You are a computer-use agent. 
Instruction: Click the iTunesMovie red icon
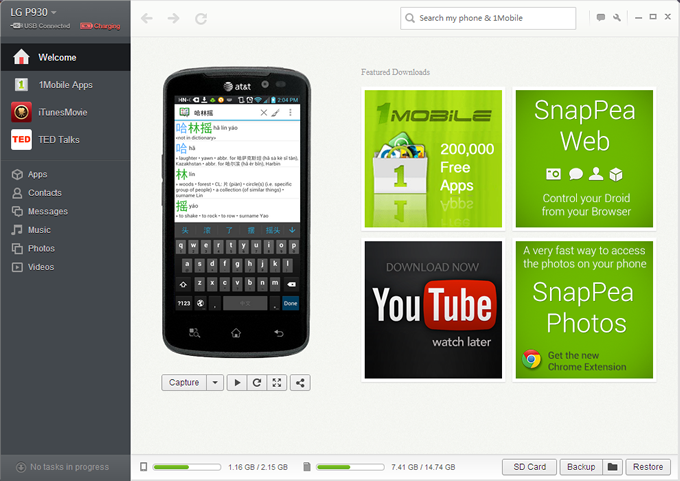point(21,112)
